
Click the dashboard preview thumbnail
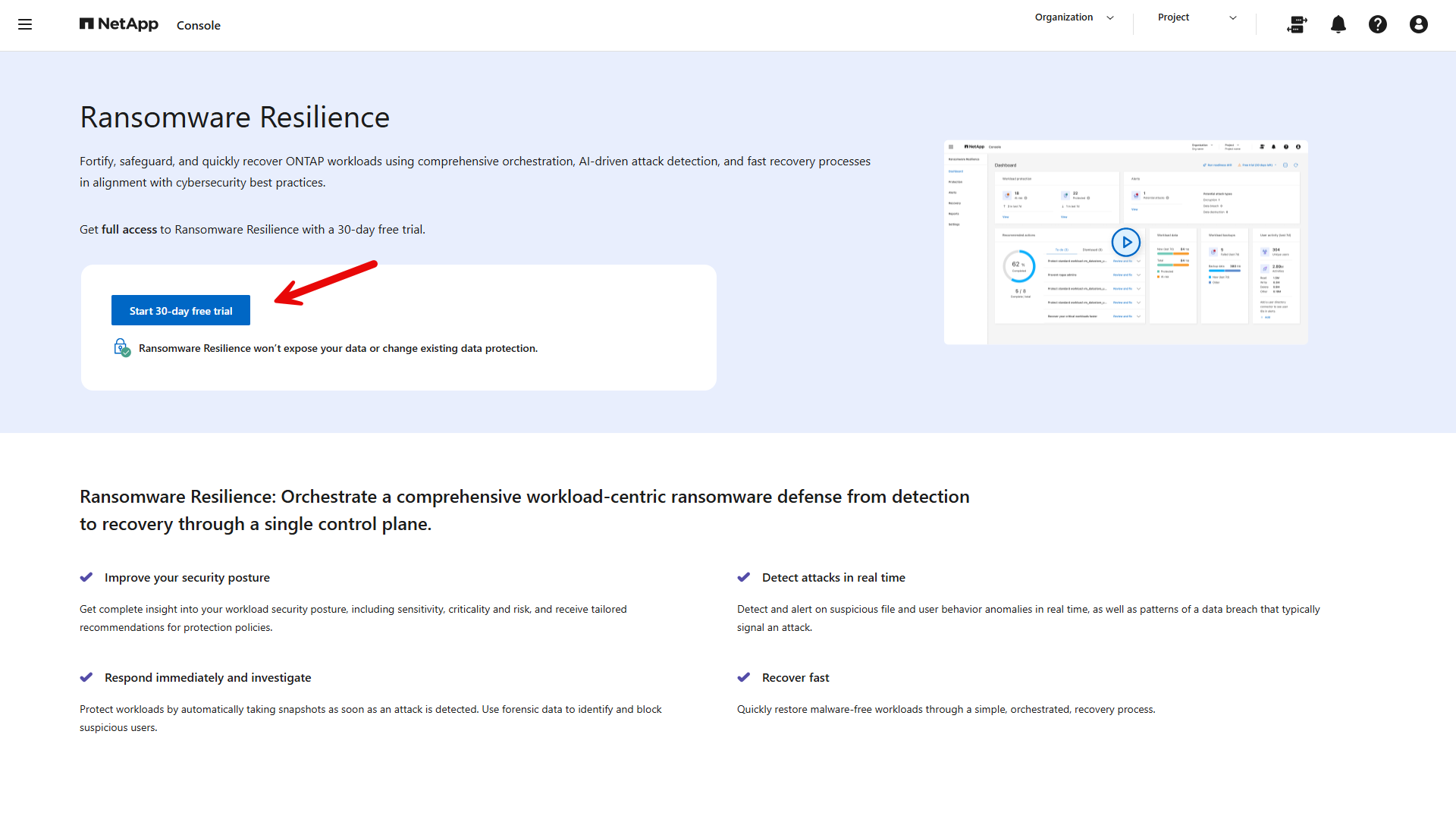(1126, 243)
